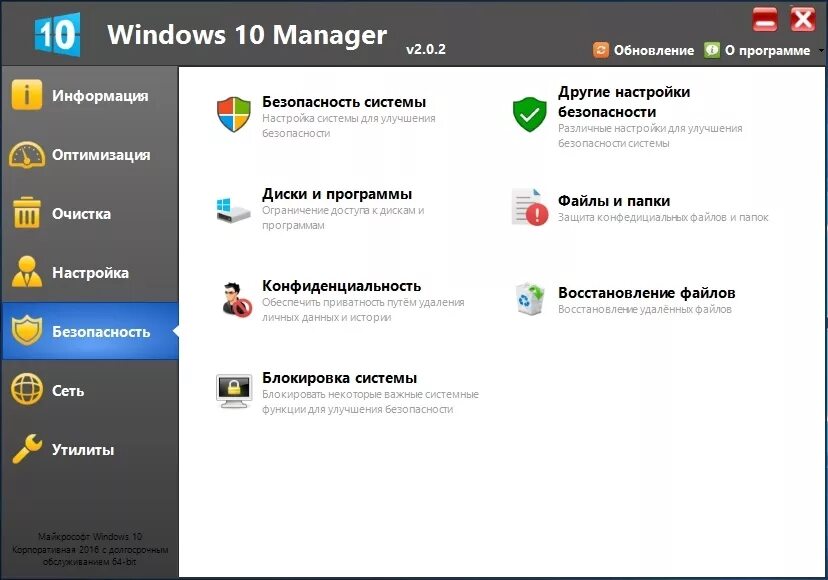Click the Windows 10 Manager logo icon
The height and width of the screenshot is (580, 828).
coord(58,34)
